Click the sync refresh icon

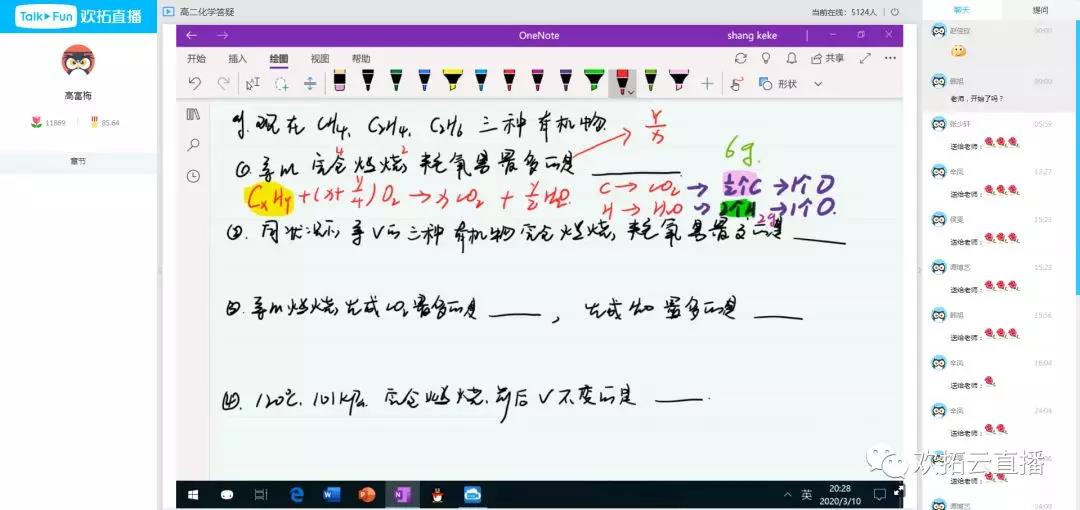(x=740, y=59)
